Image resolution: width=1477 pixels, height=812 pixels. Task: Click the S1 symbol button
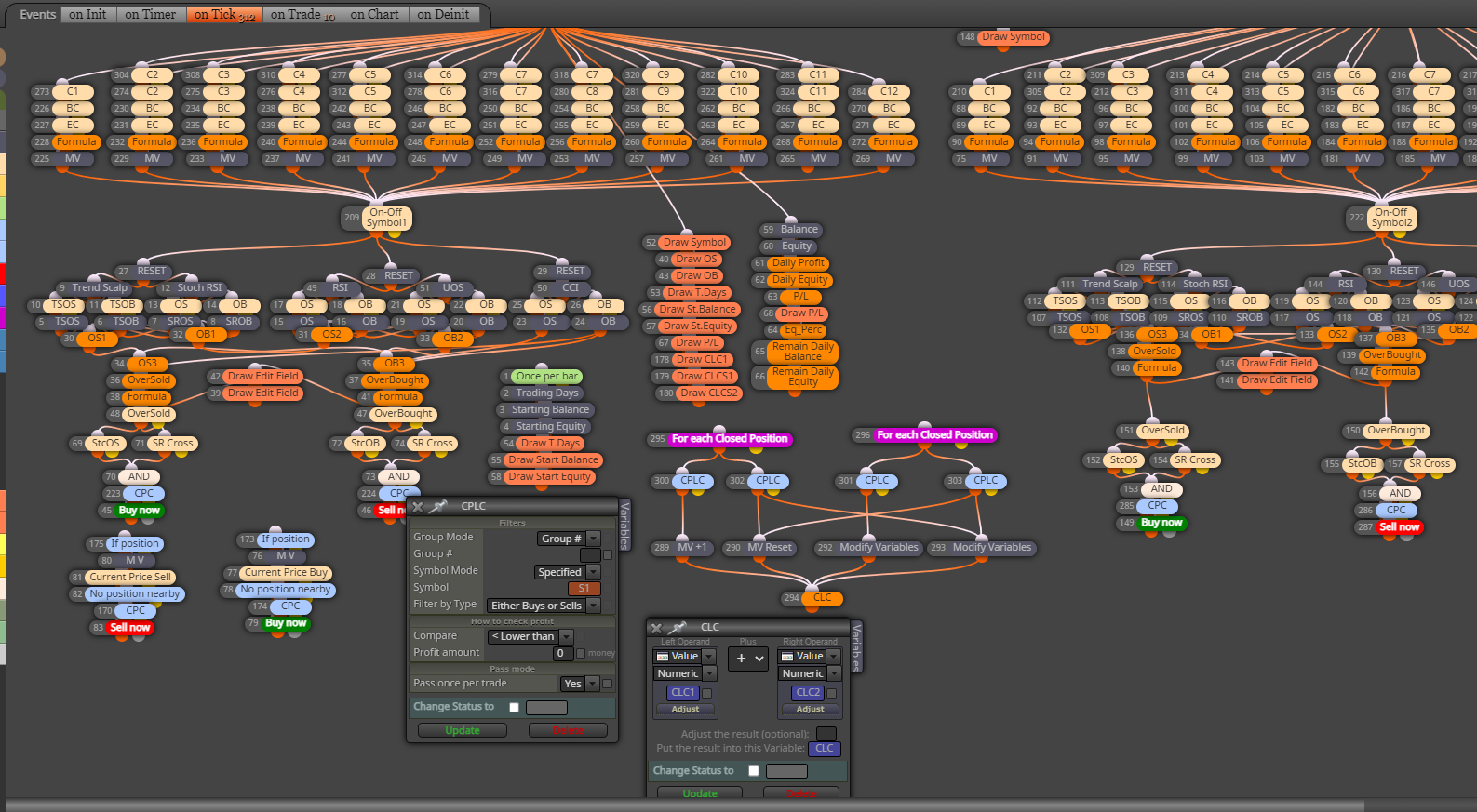pyautogui.click(x=584, y=589)
